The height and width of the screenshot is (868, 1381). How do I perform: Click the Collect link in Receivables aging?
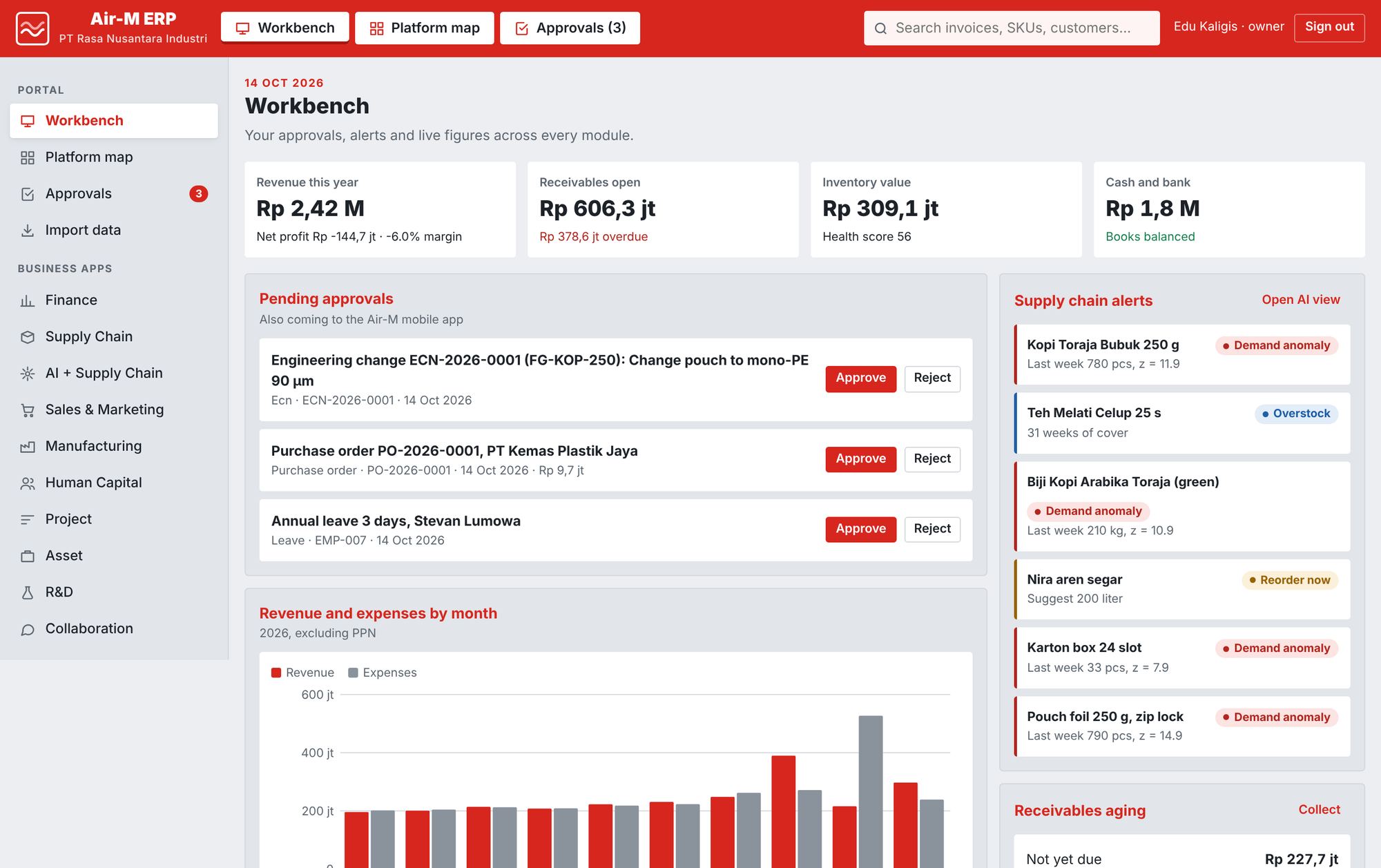[x=1319, y=809]
